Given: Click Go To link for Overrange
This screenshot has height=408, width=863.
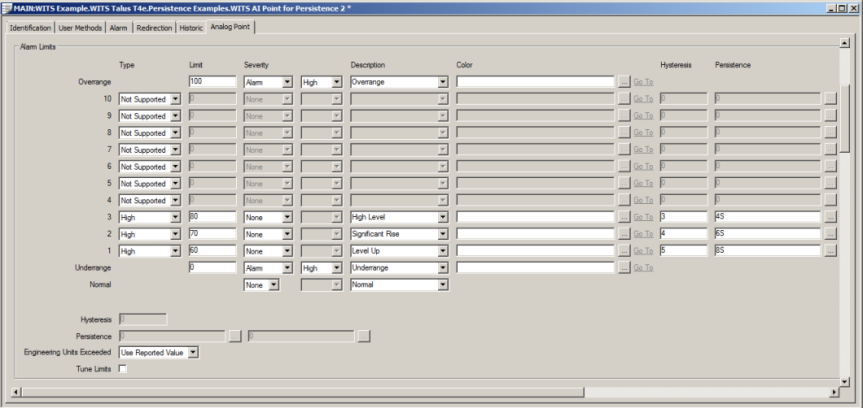Looking at the screenshot, I should [643, 83].
